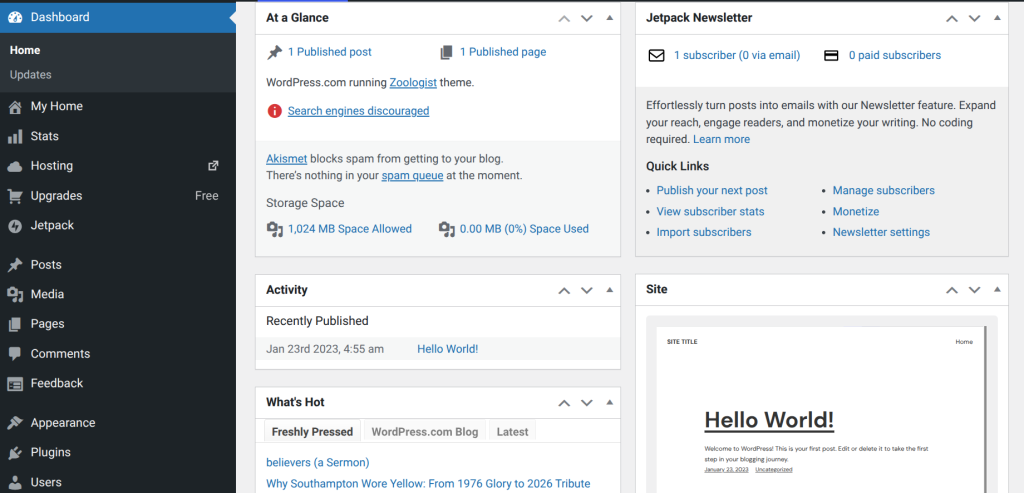
Task: Move At a Glance widget down
Action: pos(586,18)
